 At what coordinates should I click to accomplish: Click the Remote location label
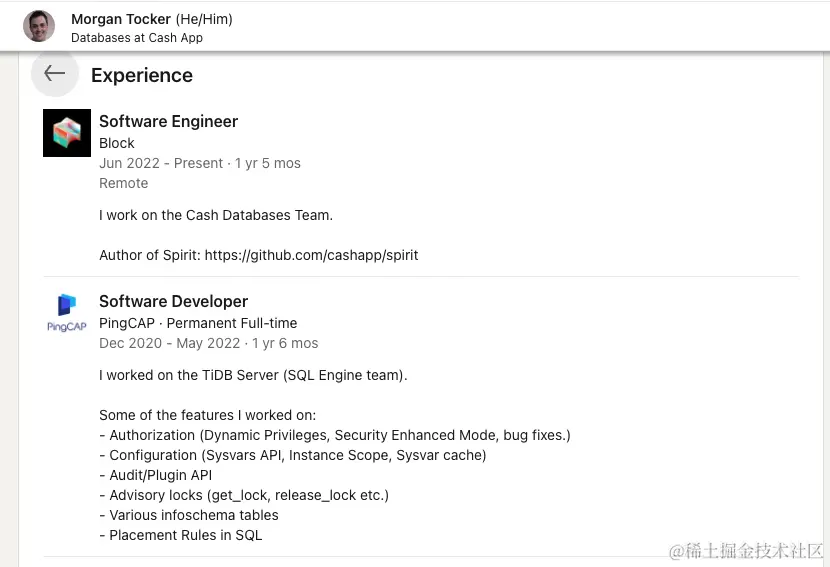pos(123,183)
